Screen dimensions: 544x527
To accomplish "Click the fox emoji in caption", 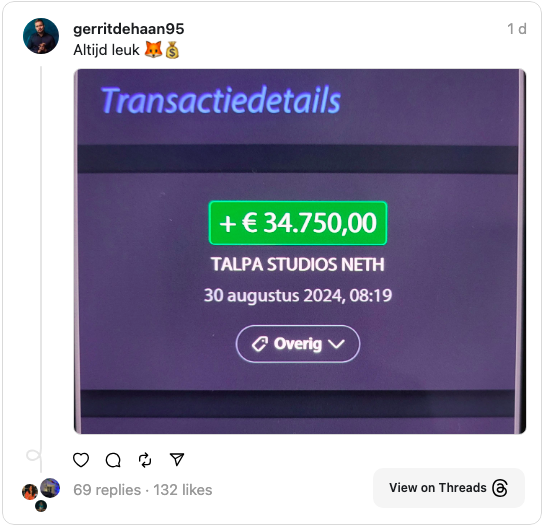I will click(x=153, y=50).
